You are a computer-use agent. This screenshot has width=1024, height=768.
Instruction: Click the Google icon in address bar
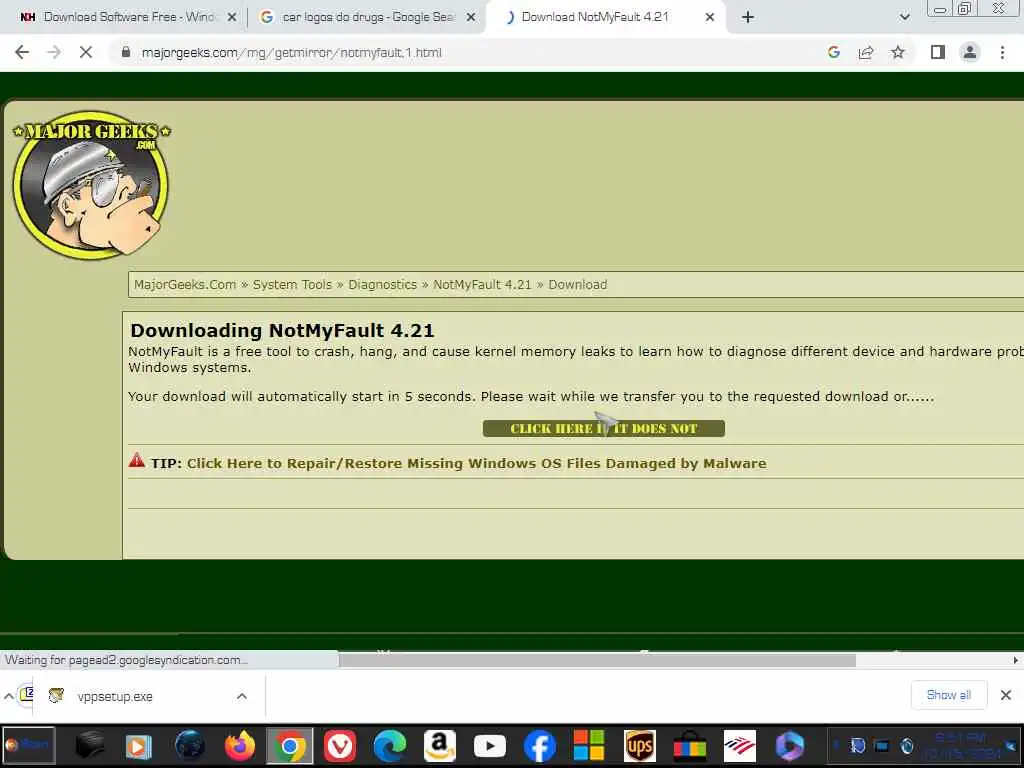[x=833, y=52]
